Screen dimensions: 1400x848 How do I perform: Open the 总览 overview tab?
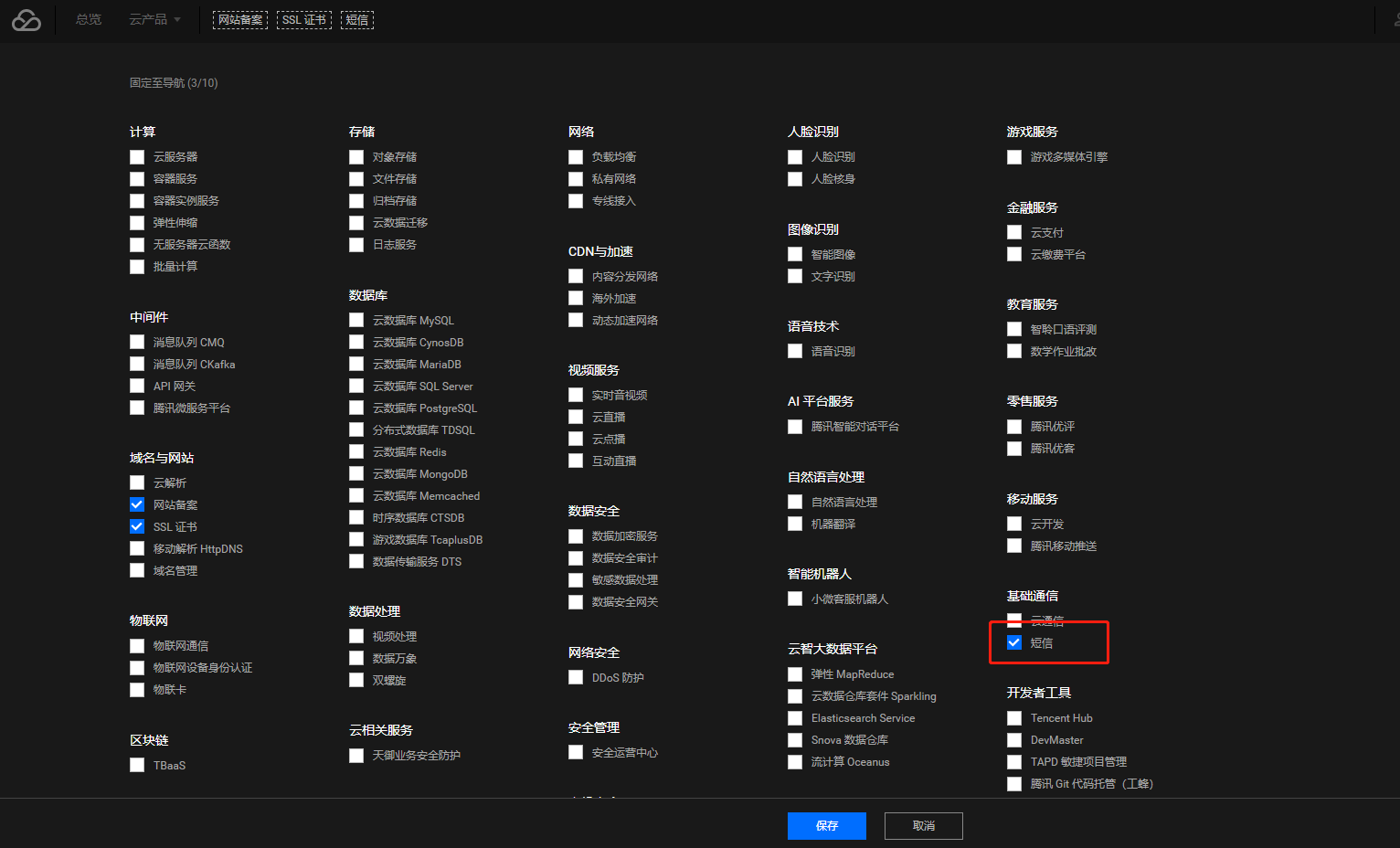point(89,19)
